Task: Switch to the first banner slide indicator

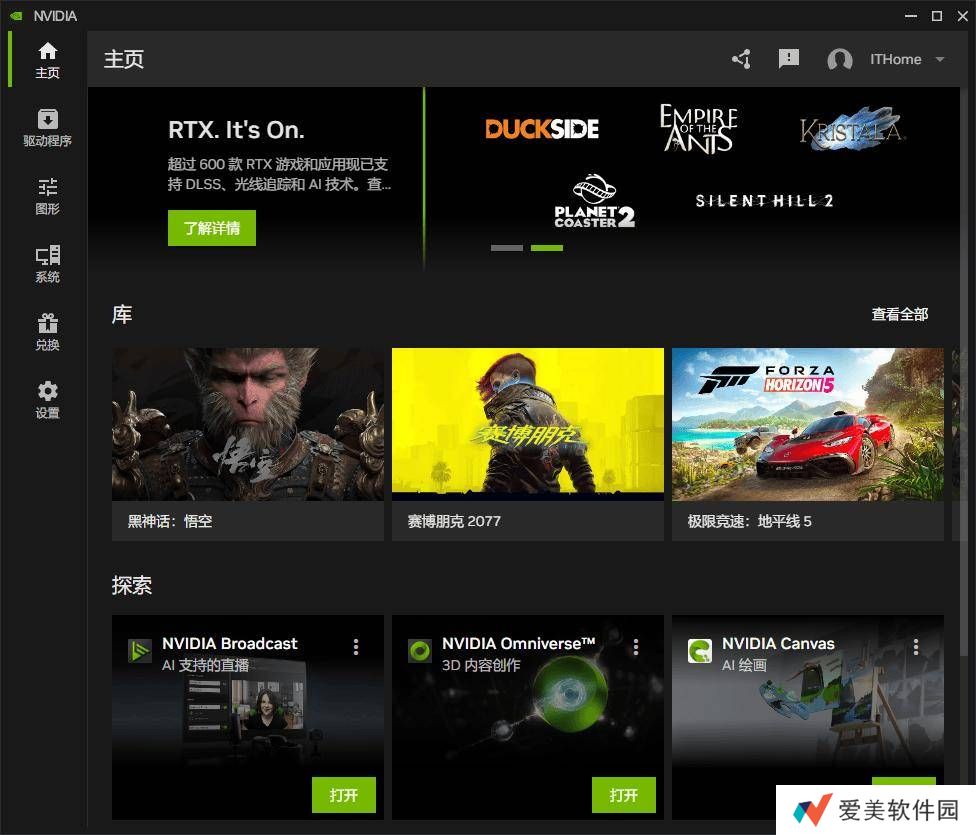Action: point(507,247)
